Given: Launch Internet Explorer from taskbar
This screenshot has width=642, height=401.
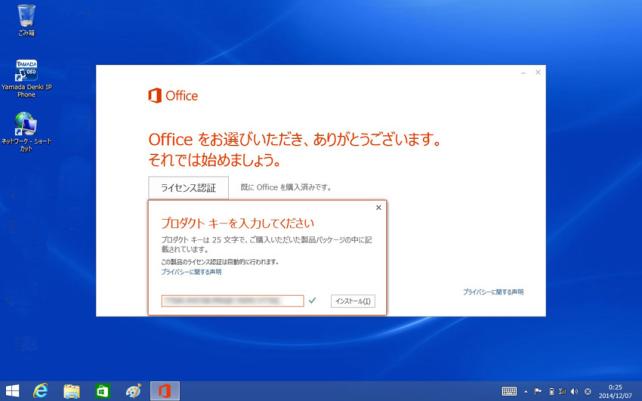Looking at the screenshot, I should tap(41, 391).
